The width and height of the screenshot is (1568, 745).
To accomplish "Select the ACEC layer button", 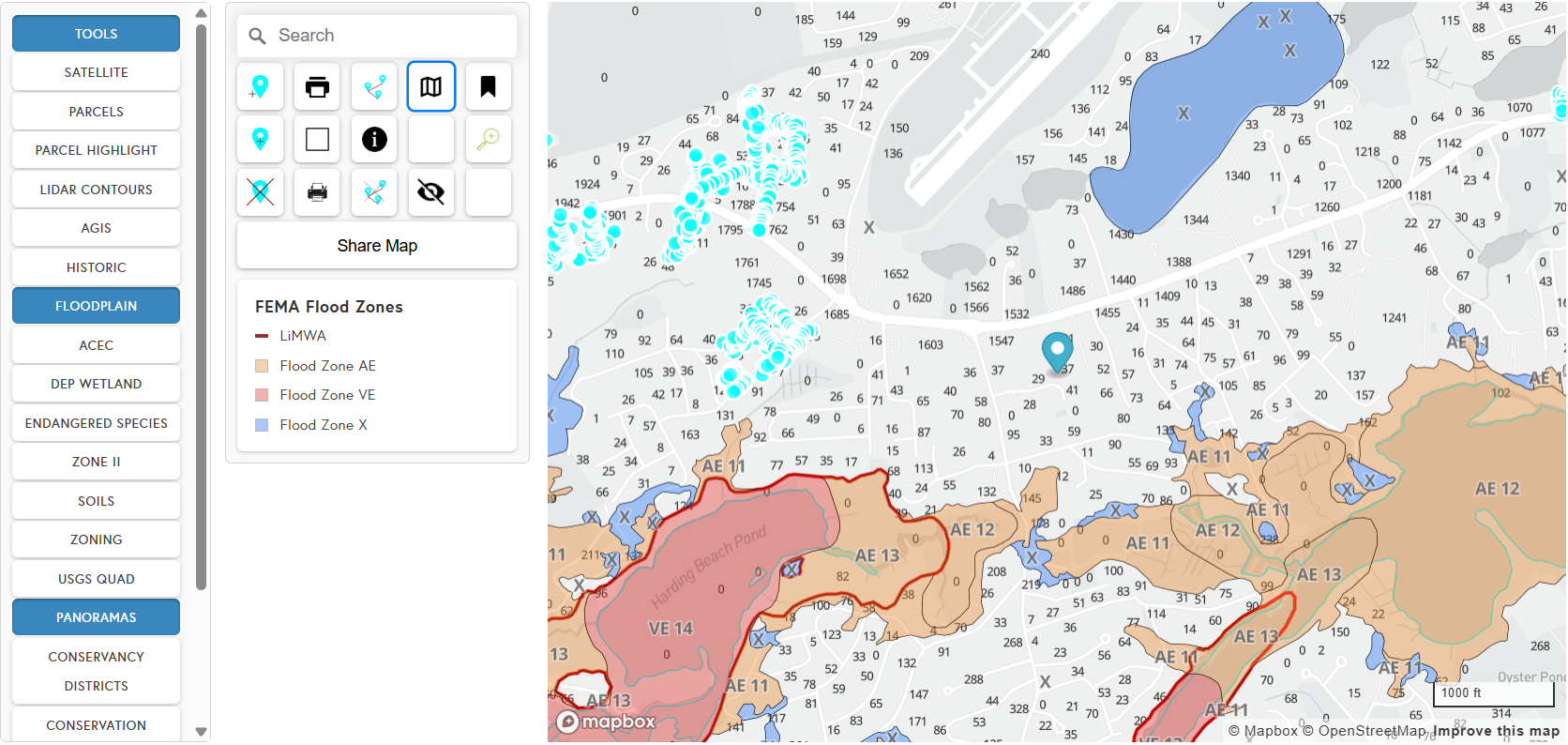I will pyautogui.click(x=96, y=345).
